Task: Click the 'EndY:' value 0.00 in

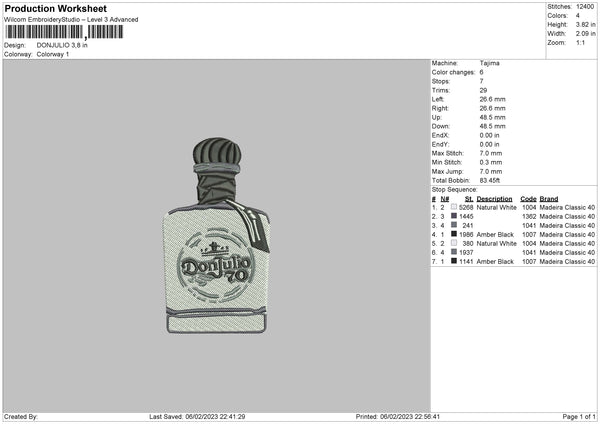Action: pos(489,145)
